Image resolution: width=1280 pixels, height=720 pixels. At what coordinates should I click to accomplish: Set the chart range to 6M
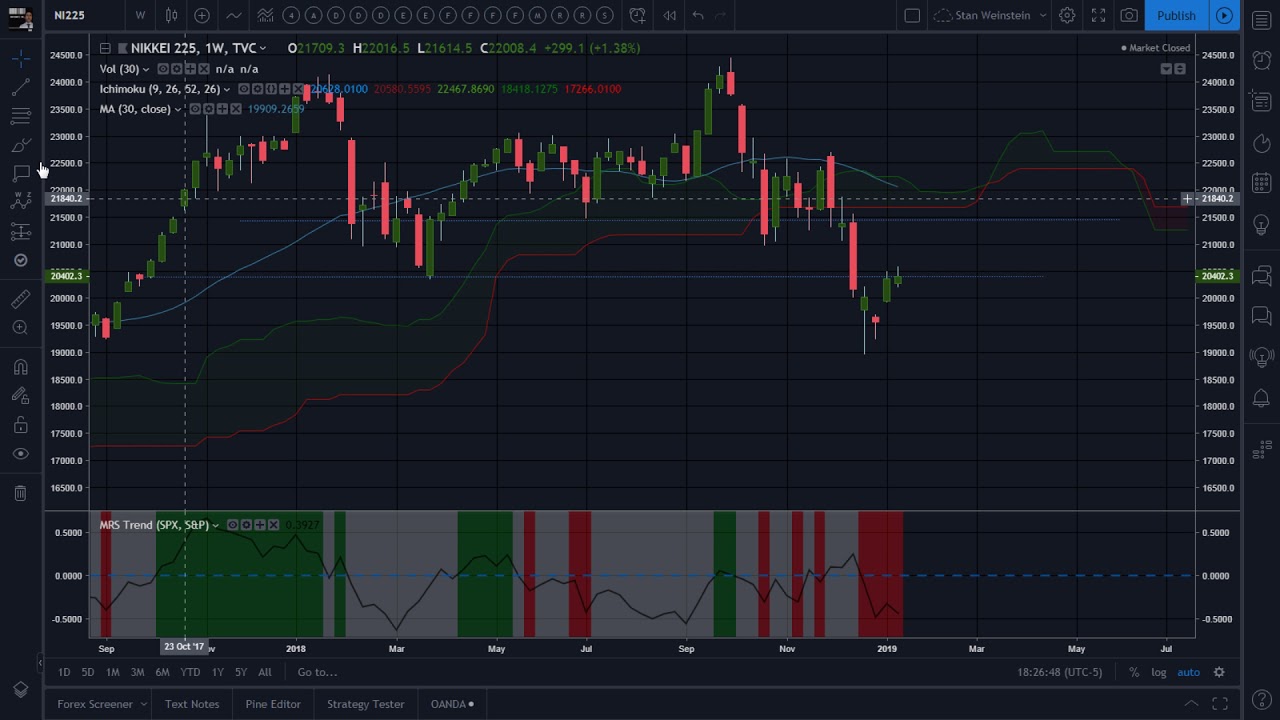pyautogui.click(x=162, y=672)
